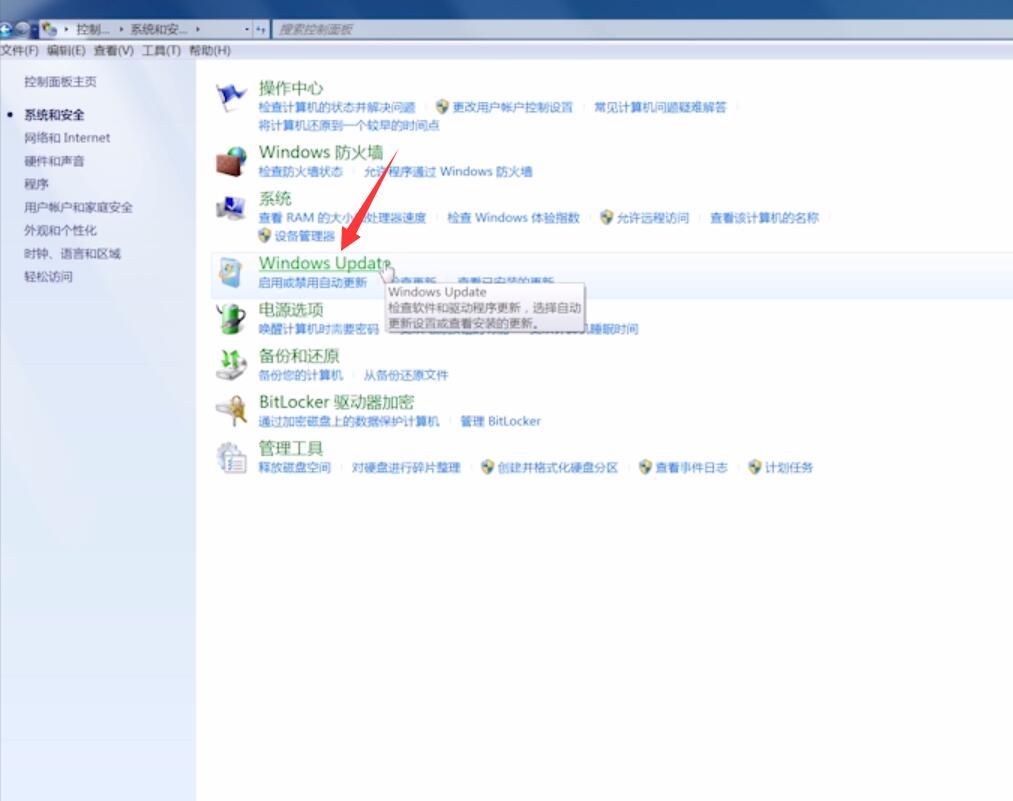Open the address bar history dropdown
The image size is (1013, 801).
point(247,29)
